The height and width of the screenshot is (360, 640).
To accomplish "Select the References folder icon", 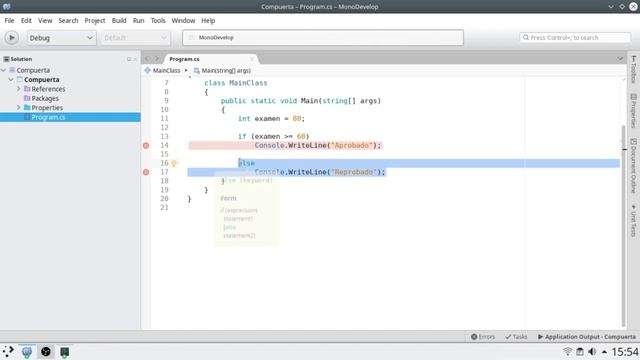I will click(27, 89).
